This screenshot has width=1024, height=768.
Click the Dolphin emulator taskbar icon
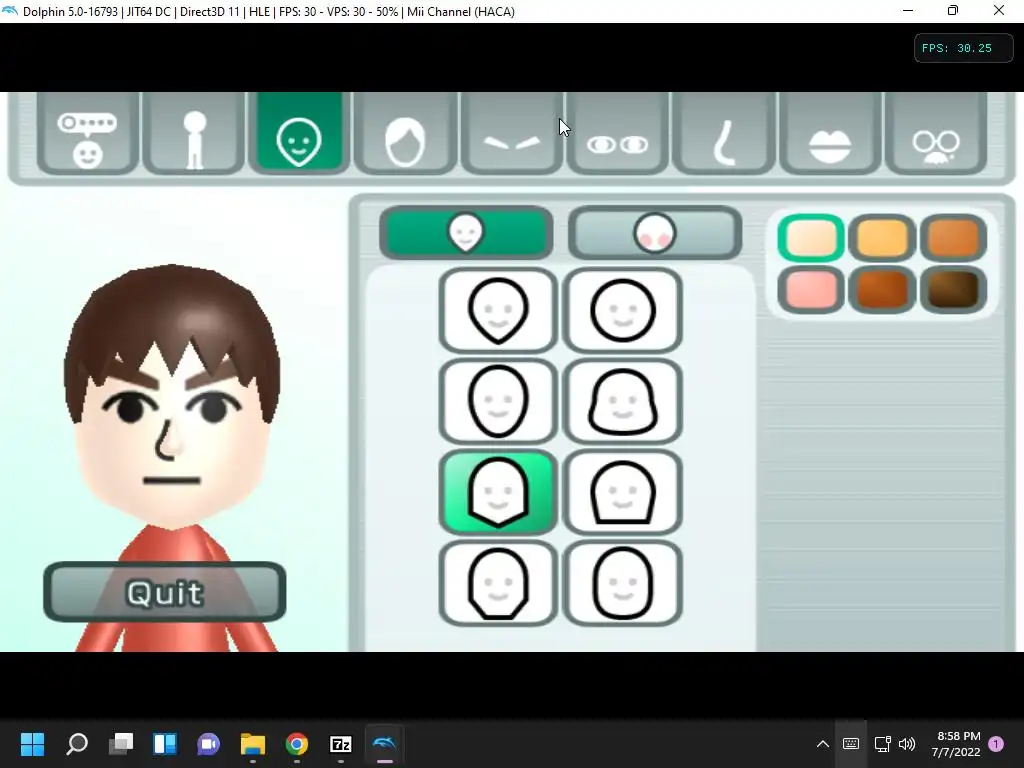[385, 744]
